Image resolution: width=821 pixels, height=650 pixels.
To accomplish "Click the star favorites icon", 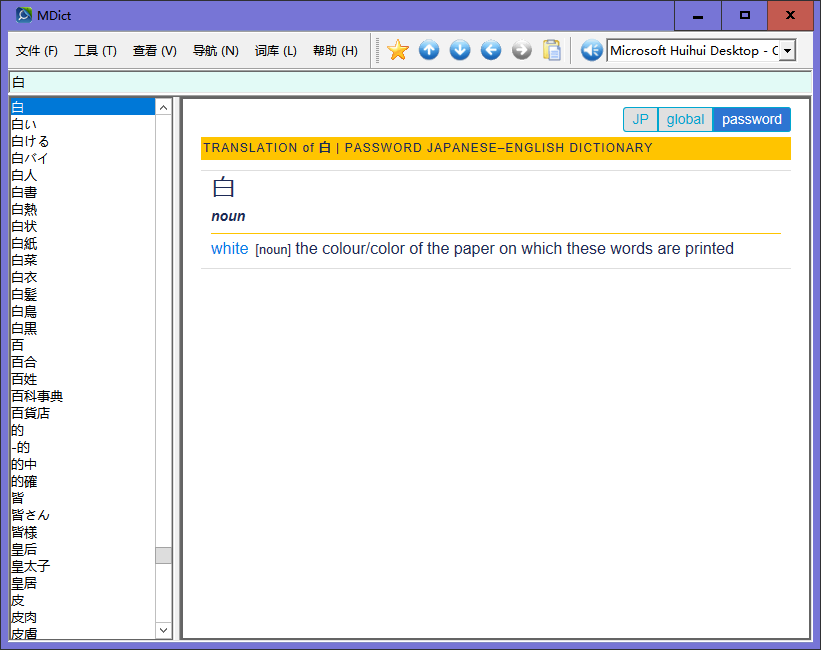I will 398,50.
